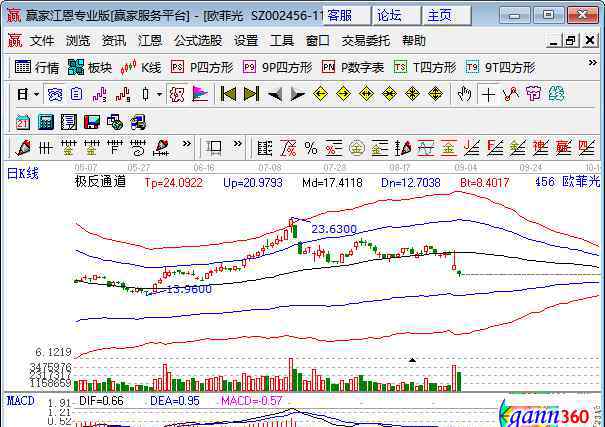Click the wave line with red bars icon
605x427 pixels.
click(x=426, y=148)
